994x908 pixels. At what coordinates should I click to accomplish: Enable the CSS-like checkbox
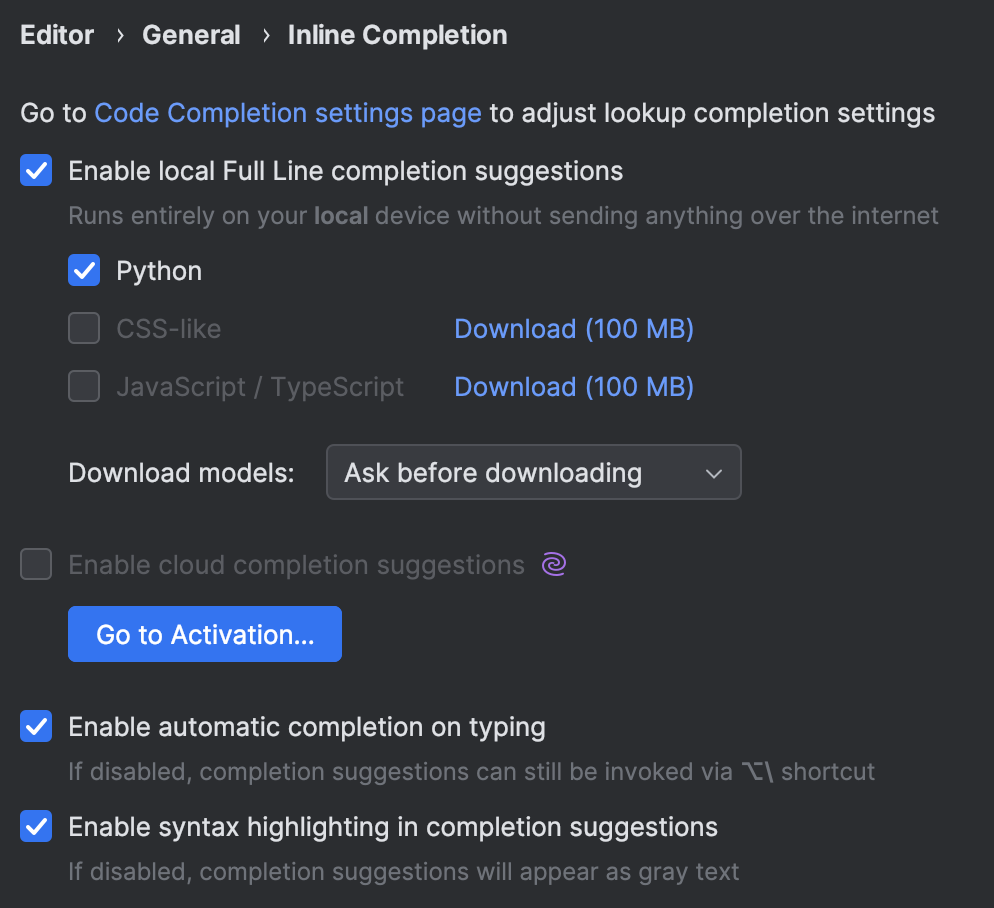click(x=83, y=328)
